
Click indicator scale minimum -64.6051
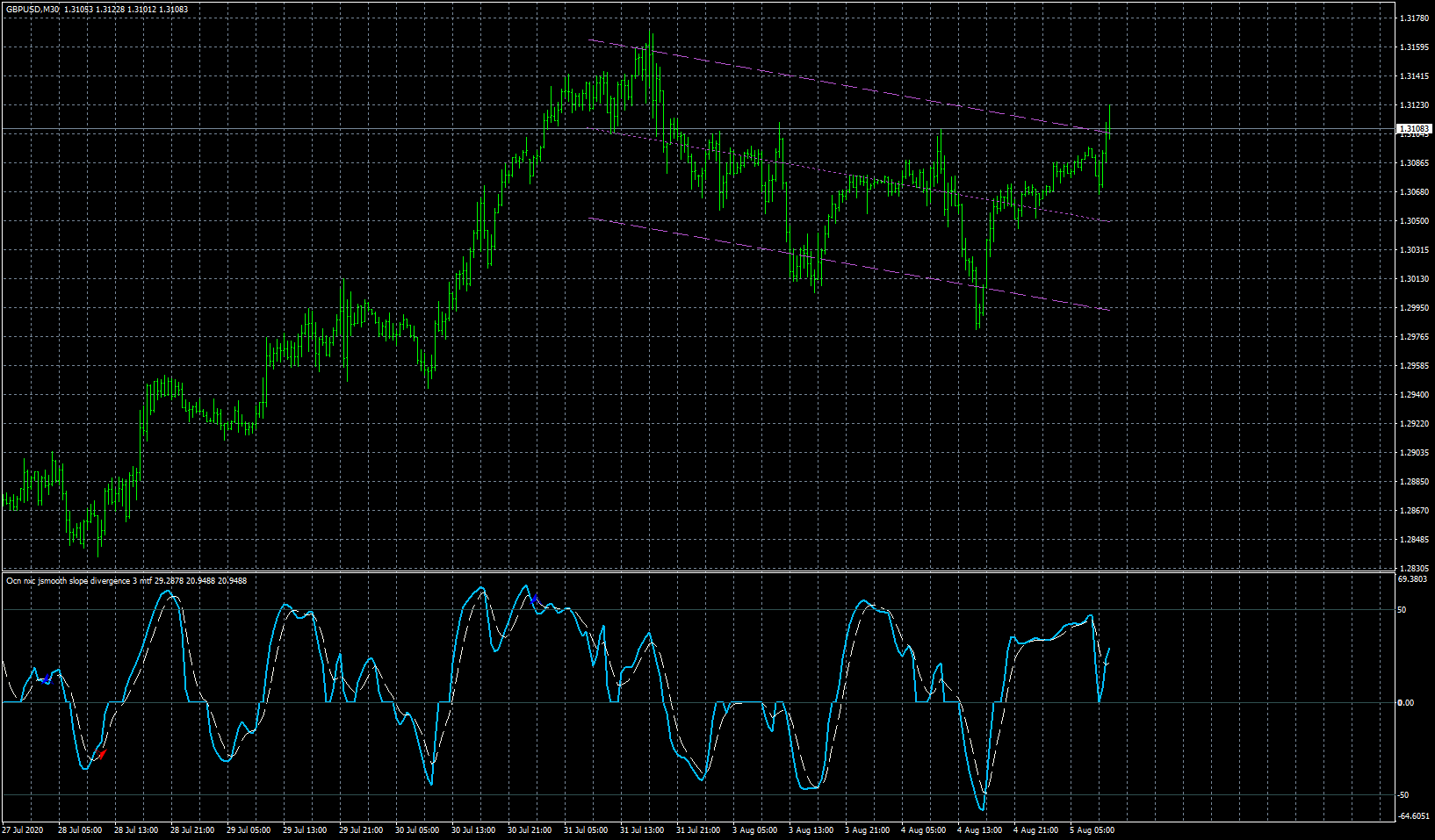[1412, 816]
